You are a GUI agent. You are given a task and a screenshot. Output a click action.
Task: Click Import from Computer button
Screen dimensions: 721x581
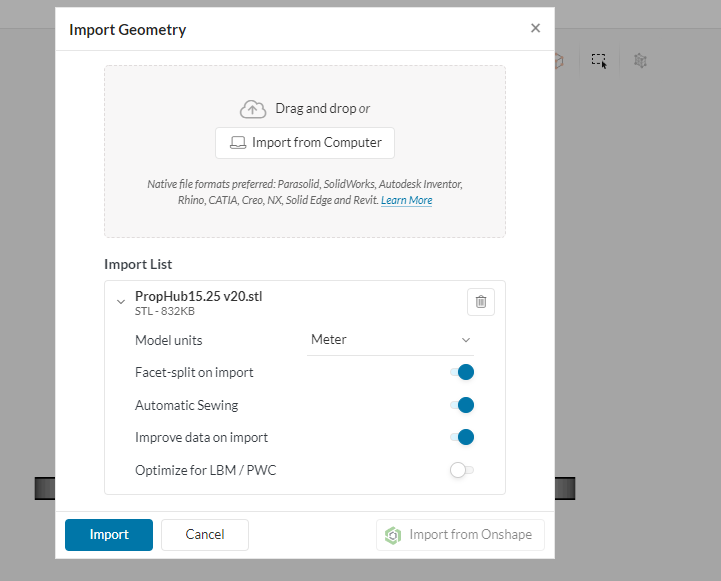(x=305, y=143)
